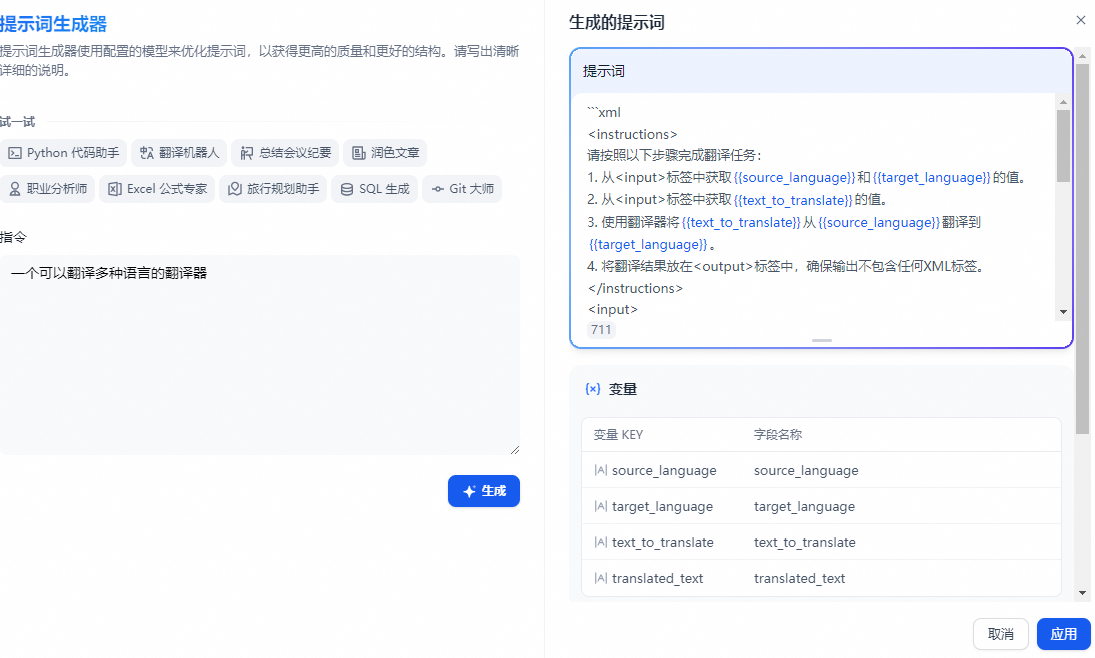Image resolution: width=1095 pixels, height=658 pixels.
Task: Click the 711 character count badge
Action: (x=601, y=330)
